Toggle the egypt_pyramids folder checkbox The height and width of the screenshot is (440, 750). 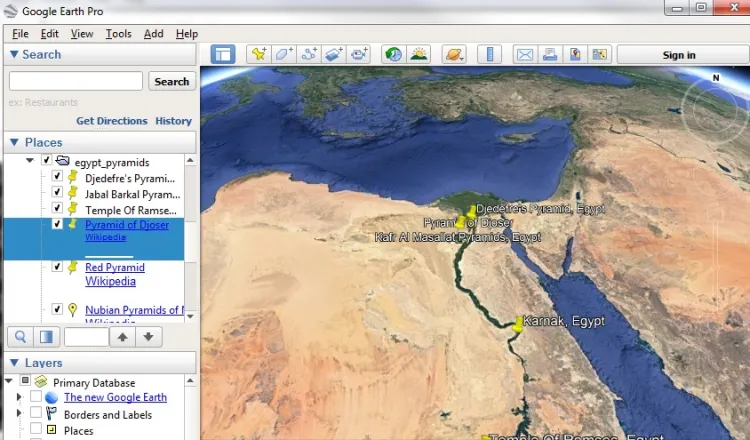(46, 161)
